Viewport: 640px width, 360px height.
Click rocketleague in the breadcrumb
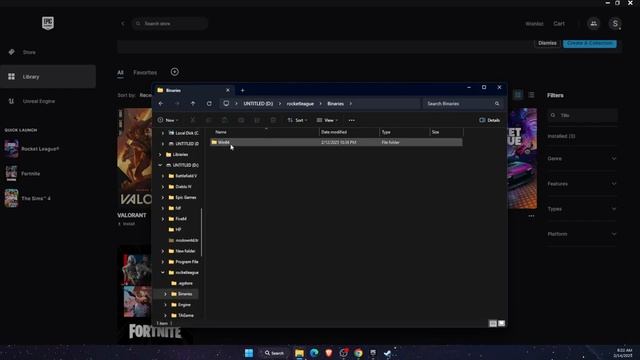(300, 104)
